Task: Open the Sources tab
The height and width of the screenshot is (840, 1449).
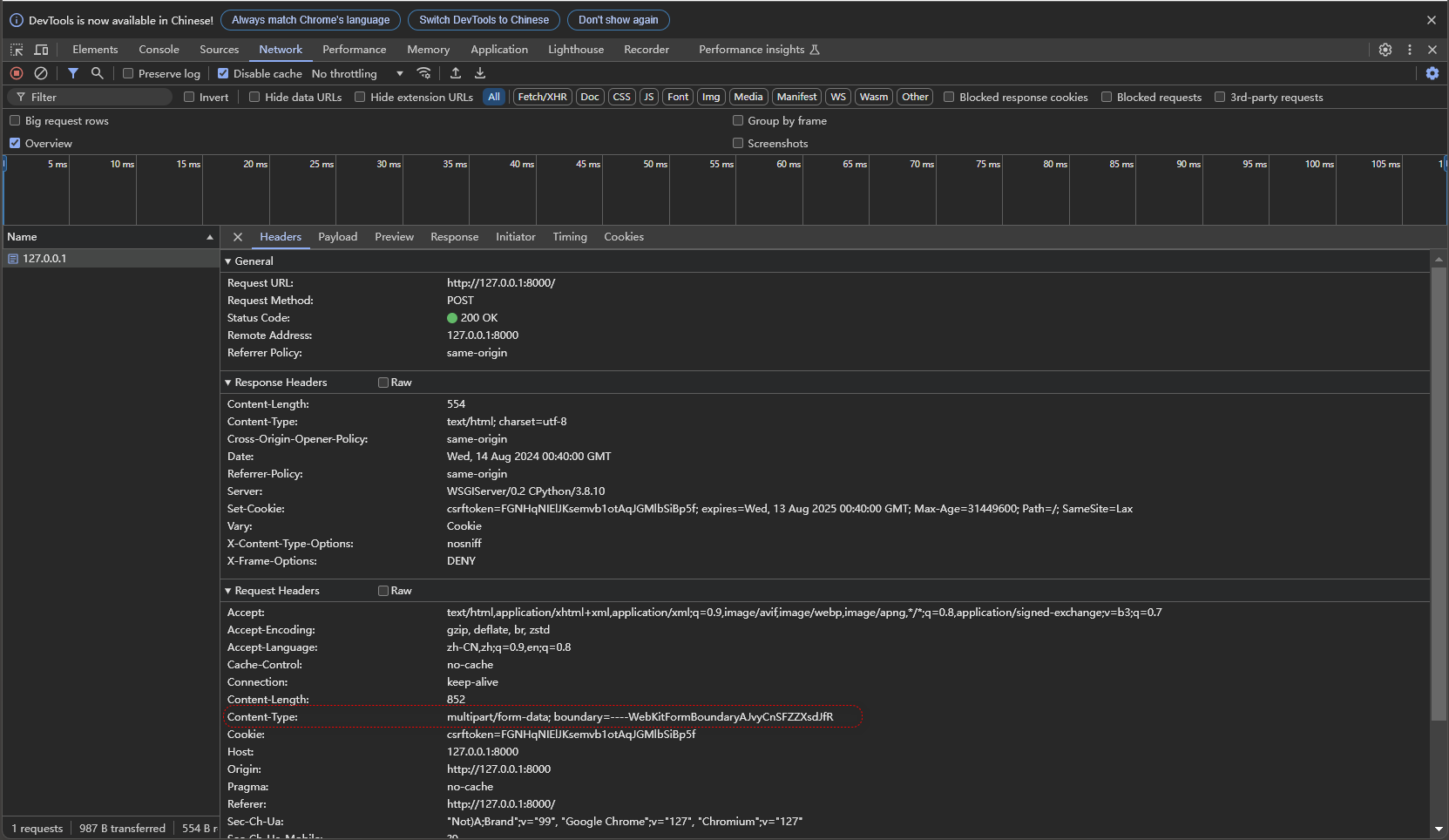Action: click(219, 50)
